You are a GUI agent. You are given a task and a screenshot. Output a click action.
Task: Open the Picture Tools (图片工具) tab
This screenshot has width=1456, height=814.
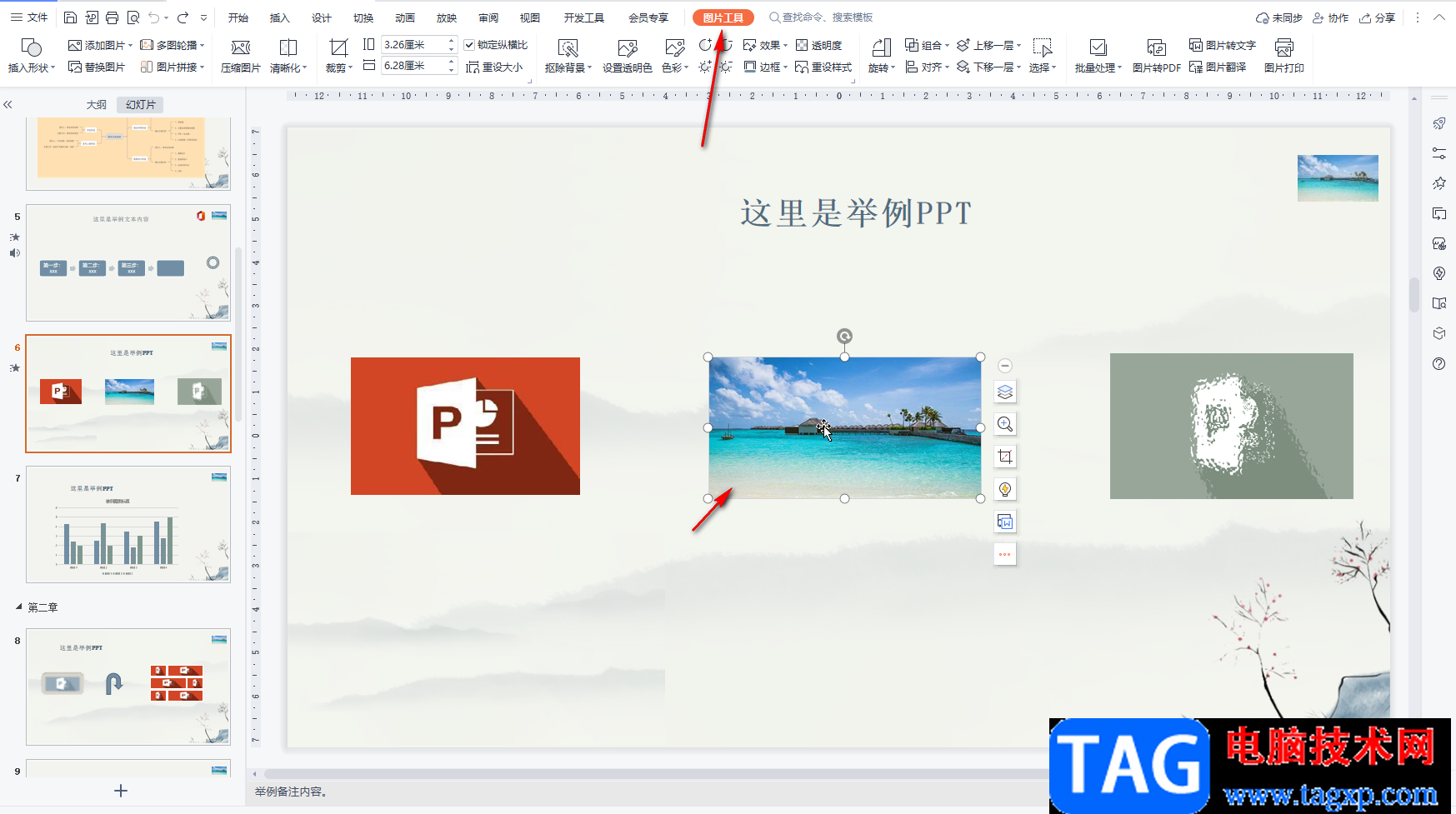723,17
